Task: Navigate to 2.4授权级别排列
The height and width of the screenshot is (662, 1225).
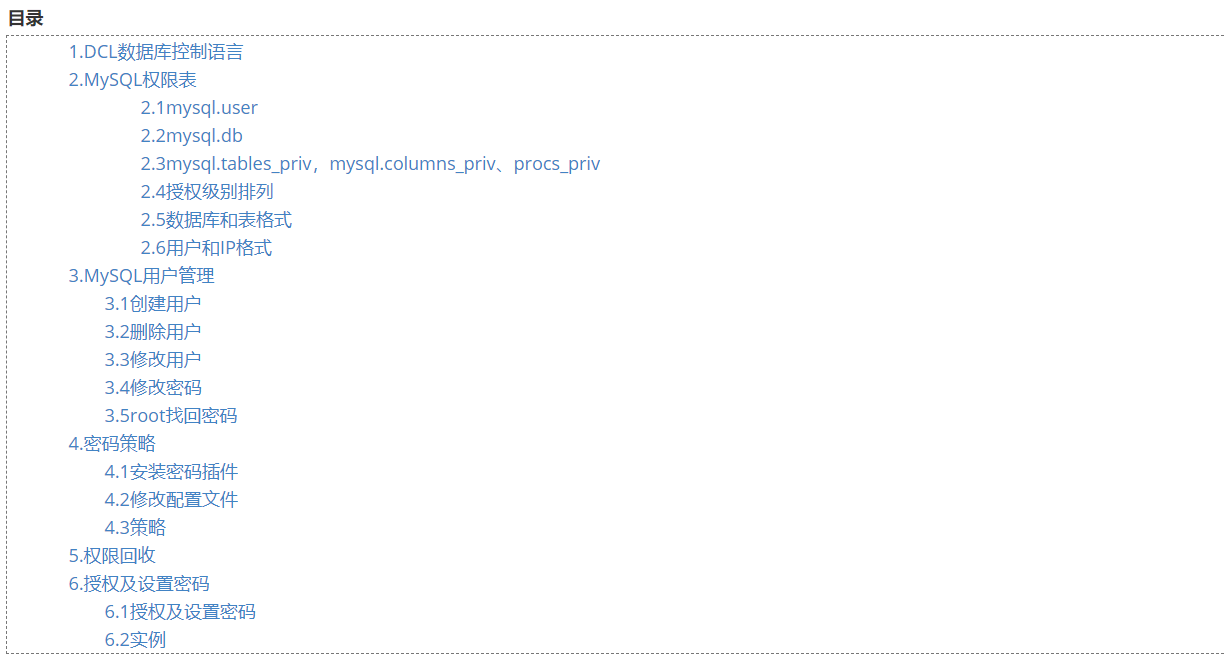Action: point(207,192)
